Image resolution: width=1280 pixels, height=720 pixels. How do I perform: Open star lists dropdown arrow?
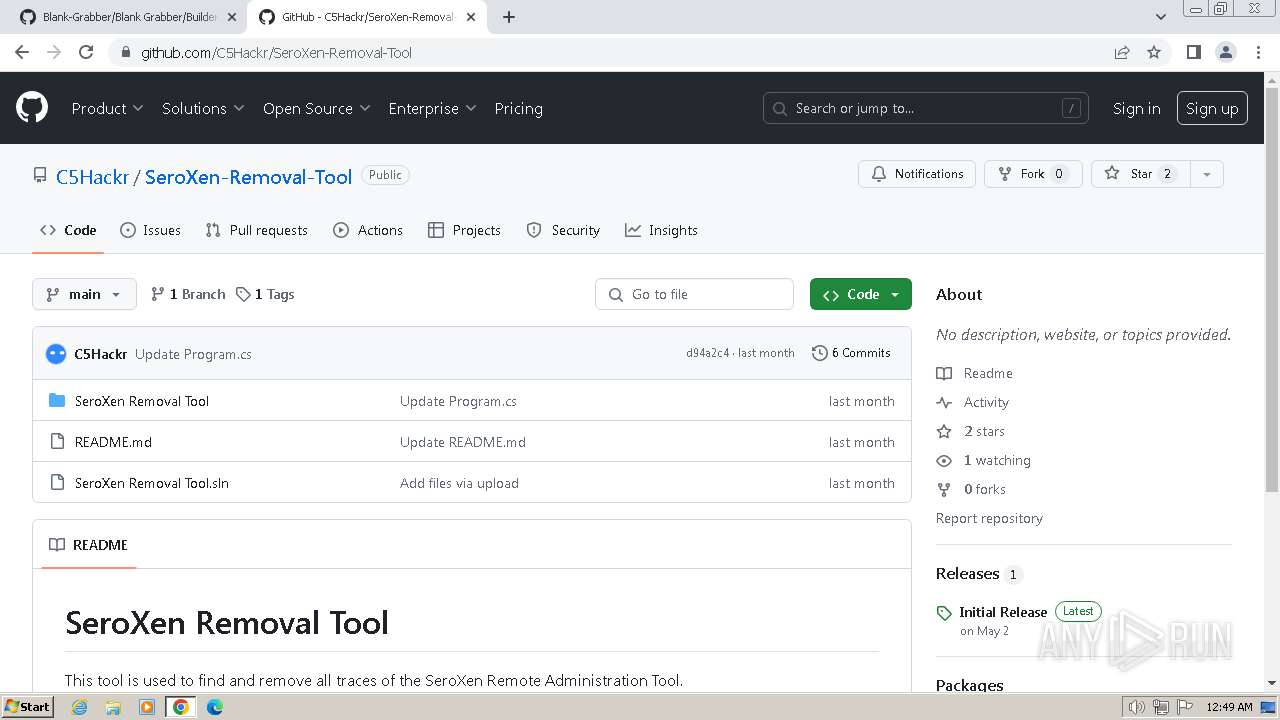pos(1207,174)
